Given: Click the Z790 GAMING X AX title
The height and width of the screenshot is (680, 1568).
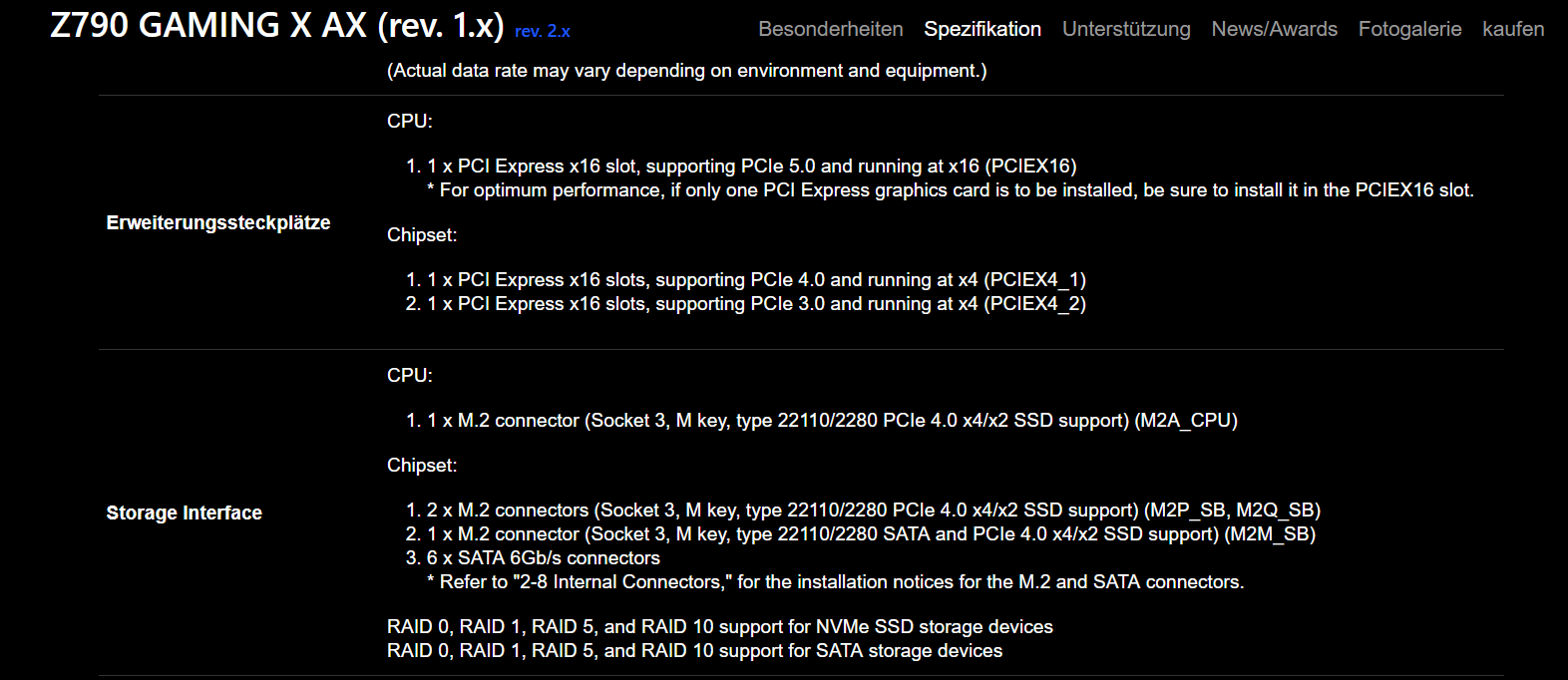Looking at the screenshot, I should 277,25.
